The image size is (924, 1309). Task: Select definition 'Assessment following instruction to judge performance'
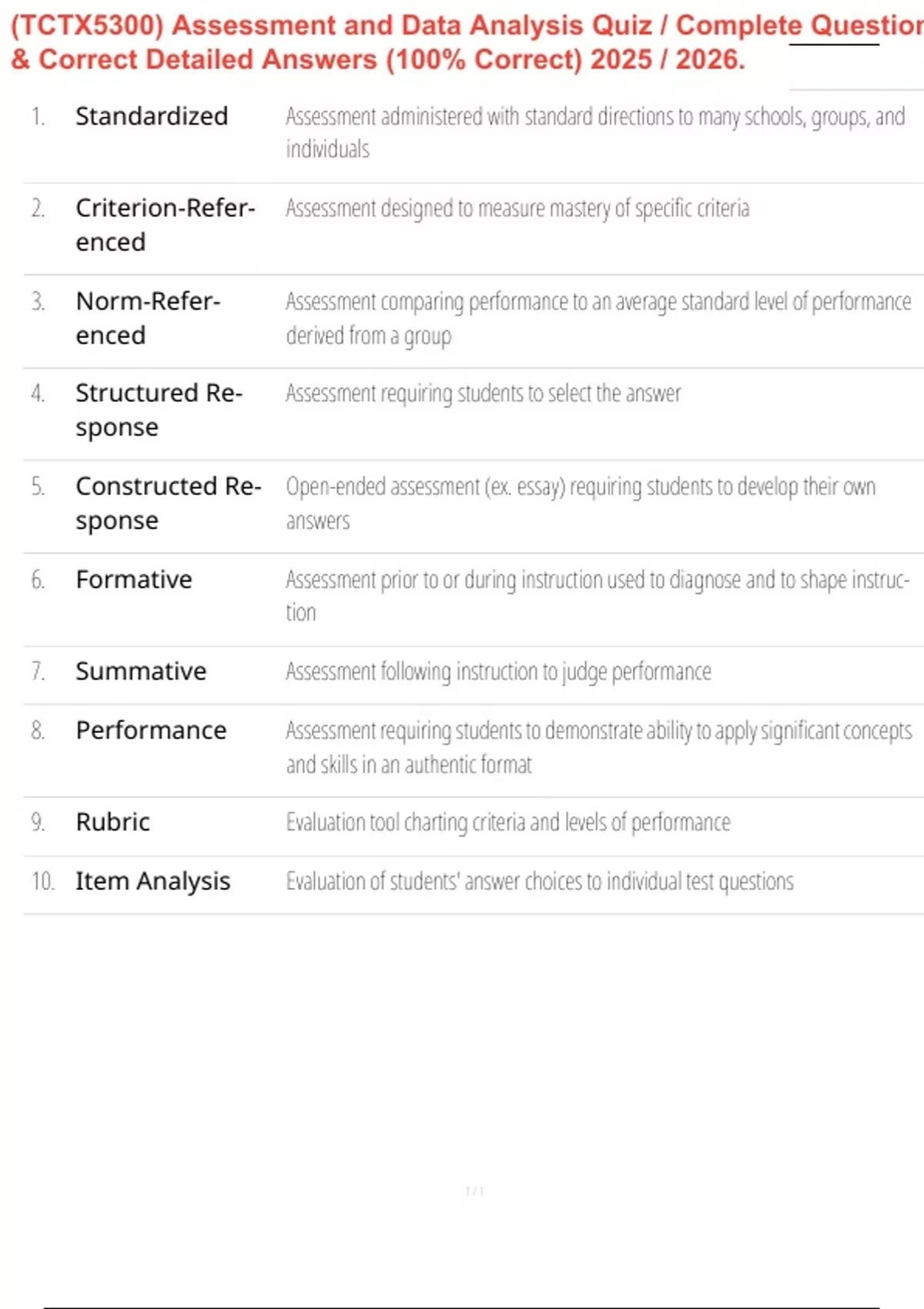tap(498, 671)
